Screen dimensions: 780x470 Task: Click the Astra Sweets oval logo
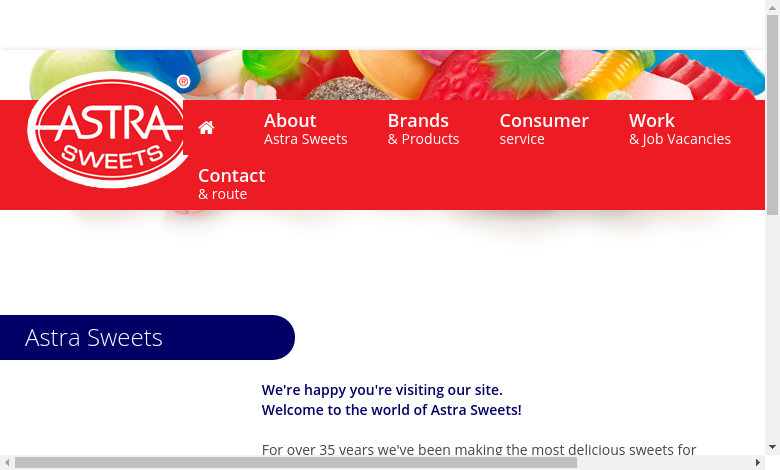[108, 130]
